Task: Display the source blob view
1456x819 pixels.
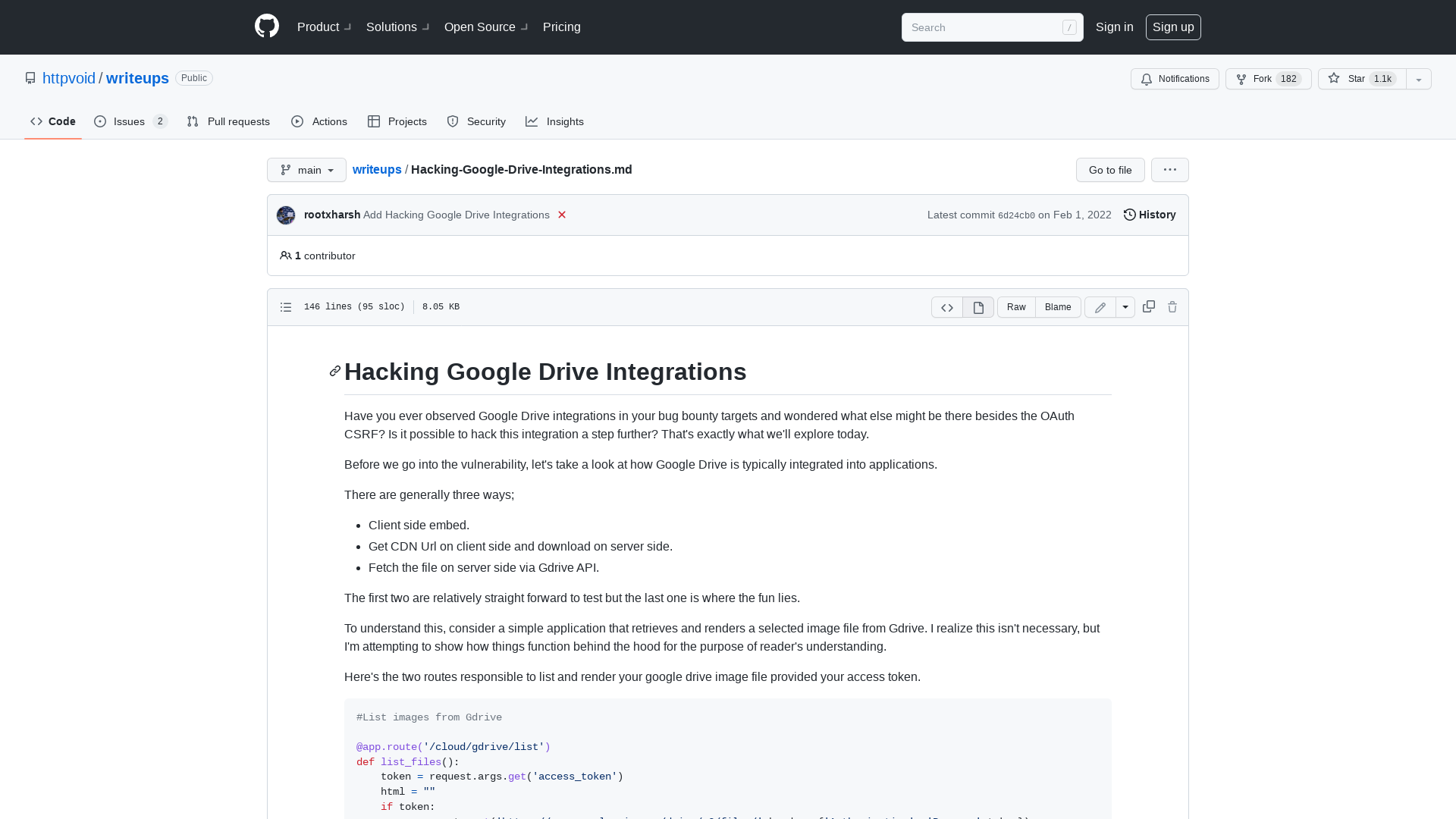Action: pos(947,307)
